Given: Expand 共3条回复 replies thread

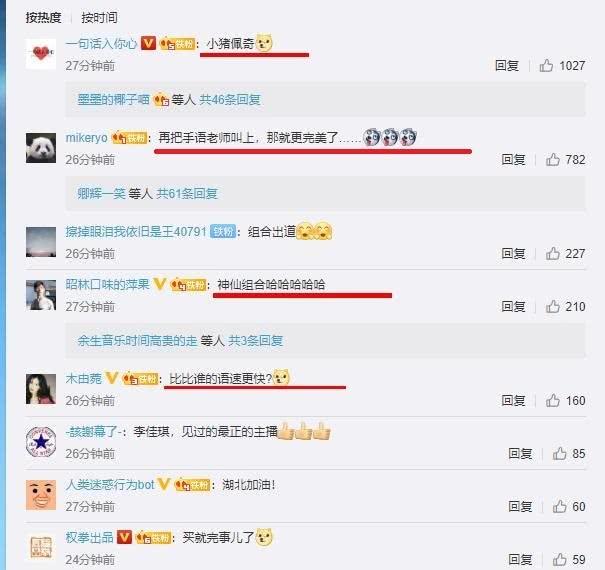Looking at the screenshot, I should [255, 340].
